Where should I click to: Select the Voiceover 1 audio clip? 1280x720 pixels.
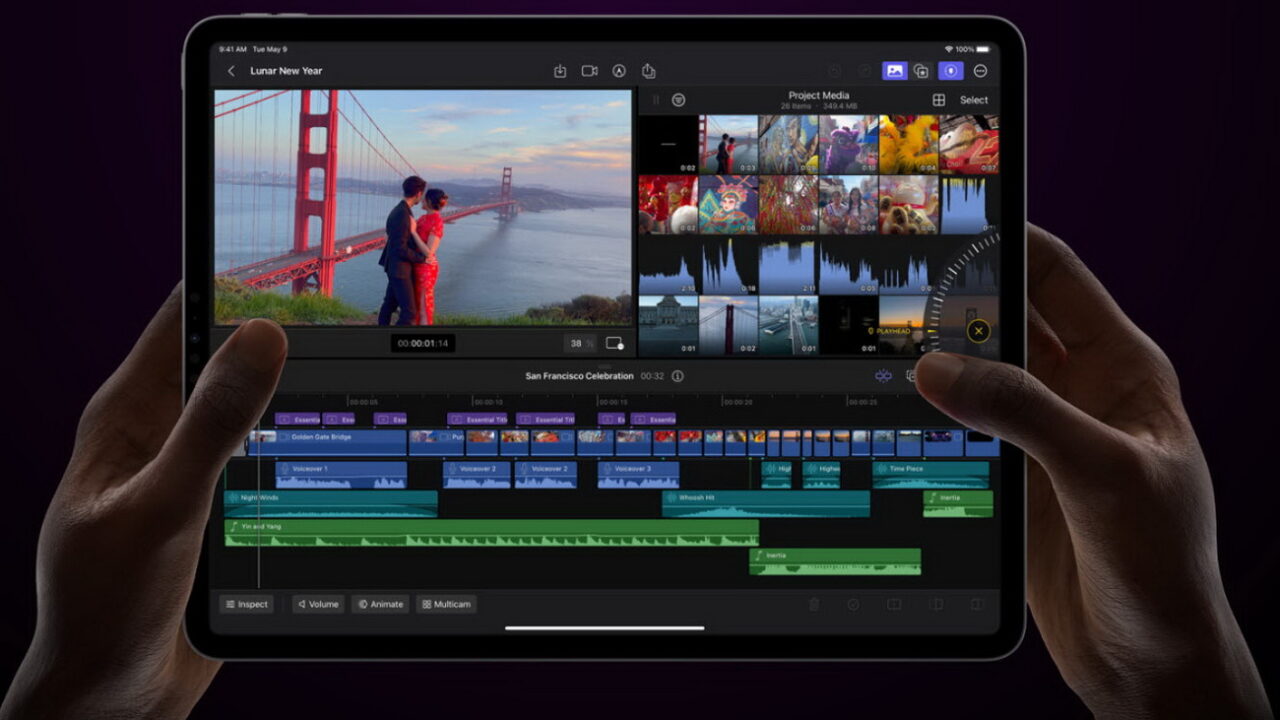341,475
